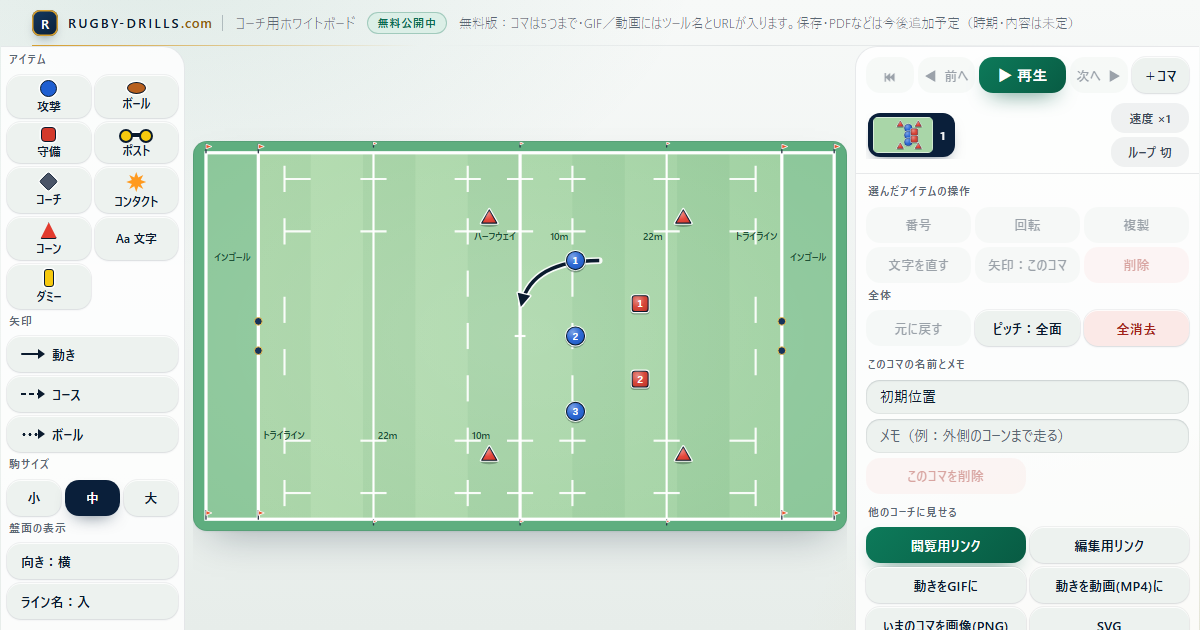Set piece size to 大
The height and width of the screenshot is (630, 1200).
coord(151,498)
